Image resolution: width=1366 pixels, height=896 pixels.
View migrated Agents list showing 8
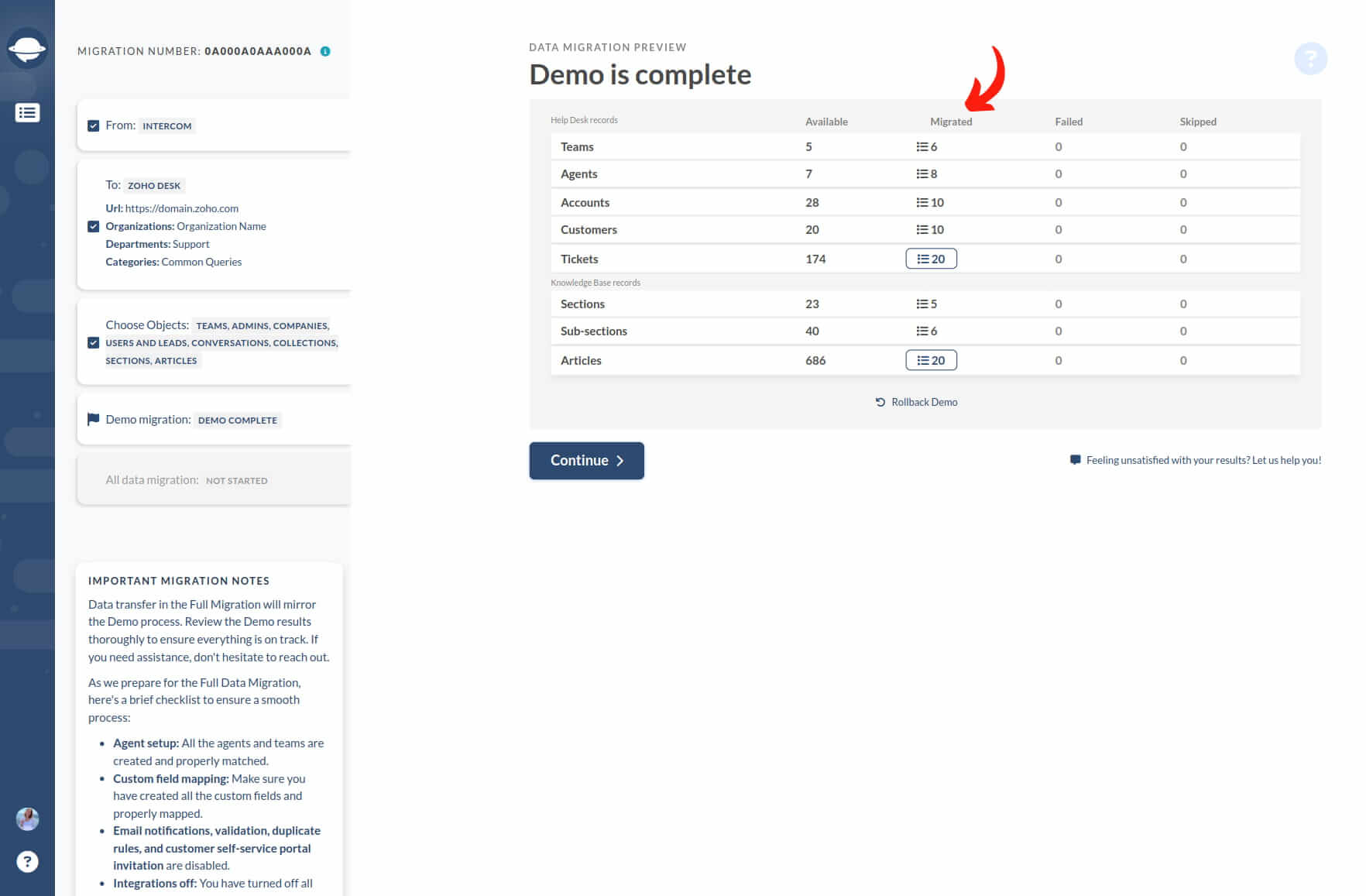tap(926, 173)
